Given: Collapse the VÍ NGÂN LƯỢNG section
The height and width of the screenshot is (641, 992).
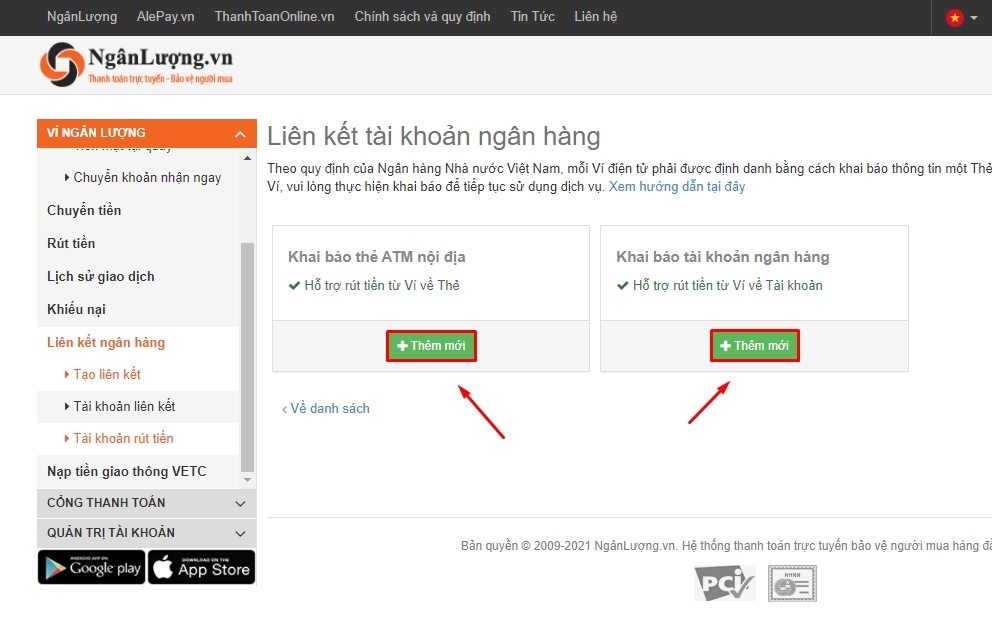Looking at the screenshot, I should pyautogui.click(x=147, y=133).
